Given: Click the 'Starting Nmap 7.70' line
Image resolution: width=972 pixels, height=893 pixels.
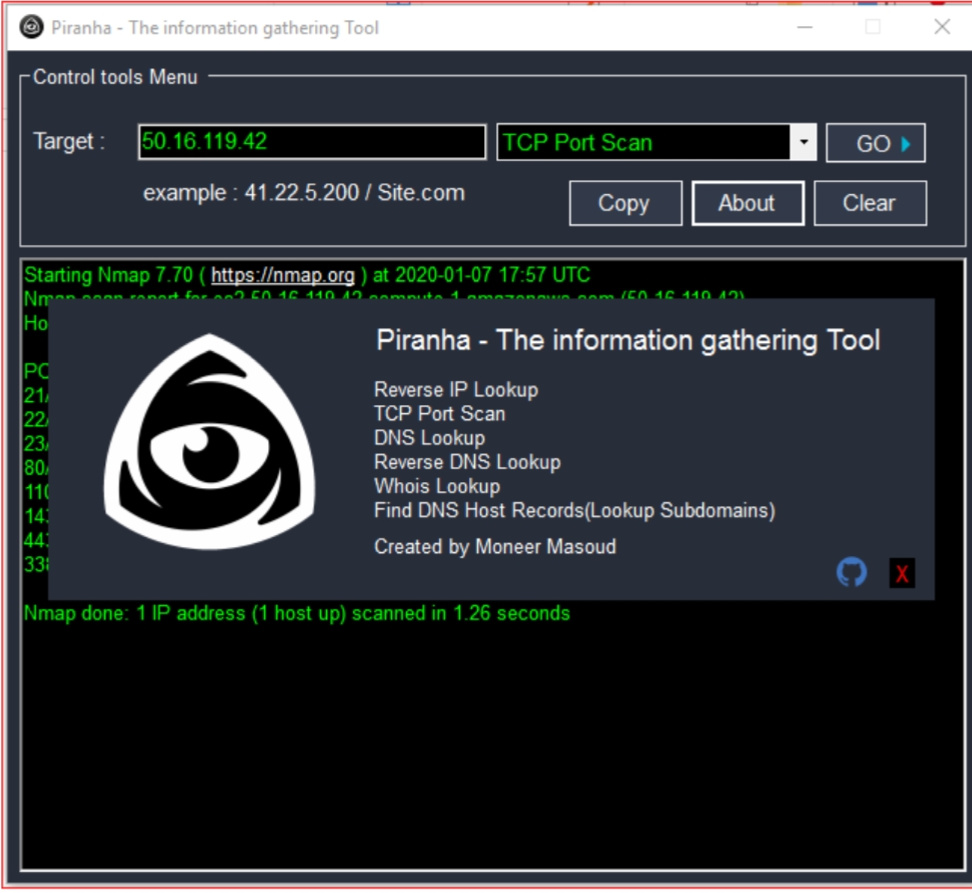Looking at the screenshot, I should [x=307, y=275].
